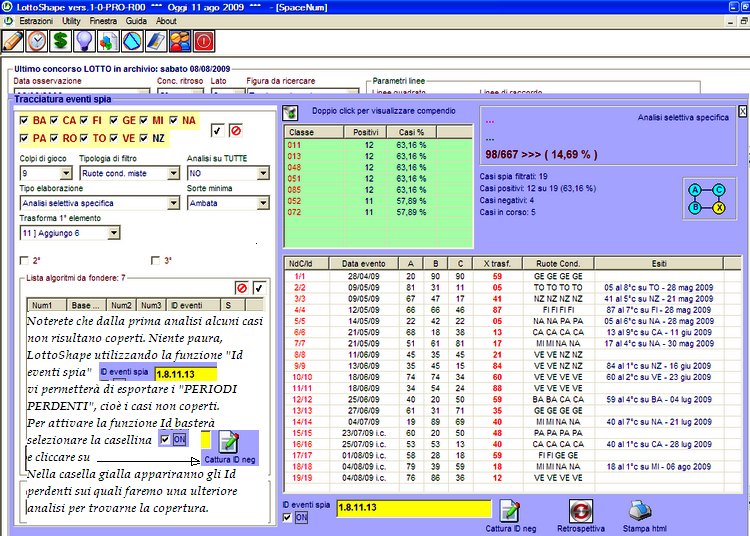Enable the 3° element checkbox

[x=155, y=261]
